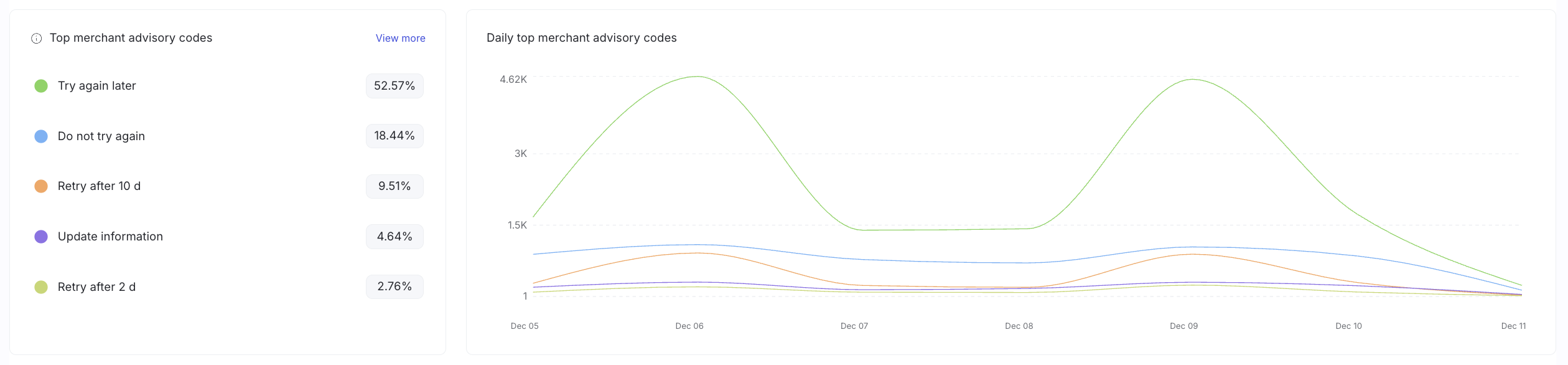Toggle the Do not try again series visibility

point(101,135)
